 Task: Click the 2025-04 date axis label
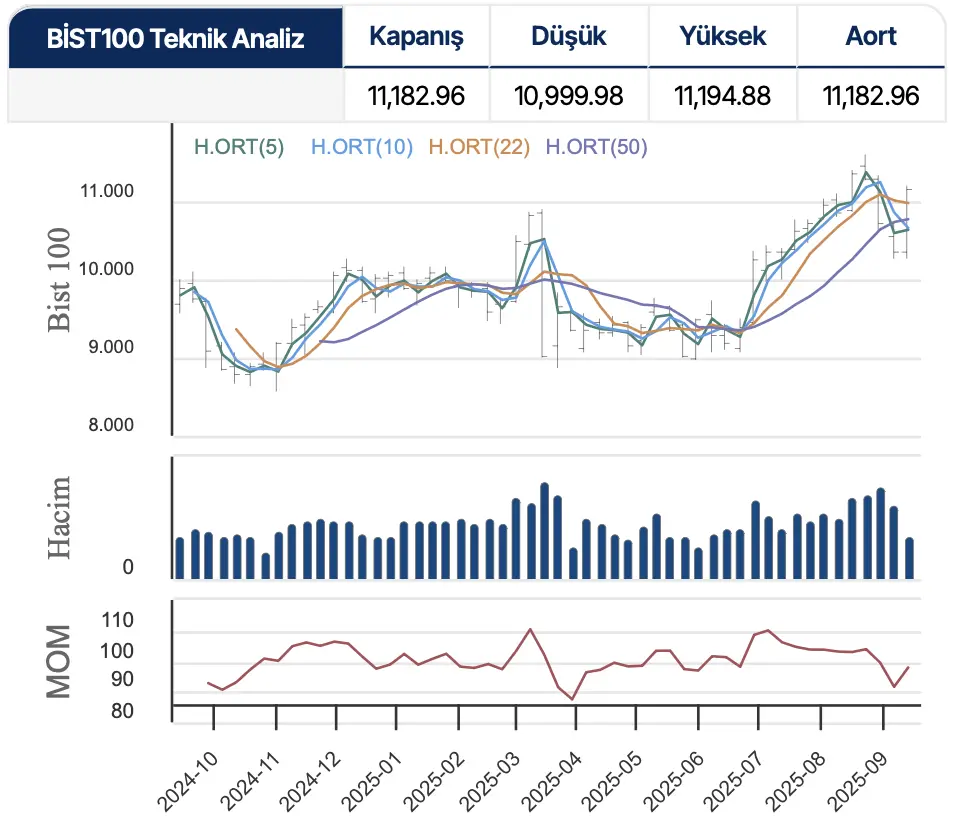pyautogui.click(x=551, y=781)
